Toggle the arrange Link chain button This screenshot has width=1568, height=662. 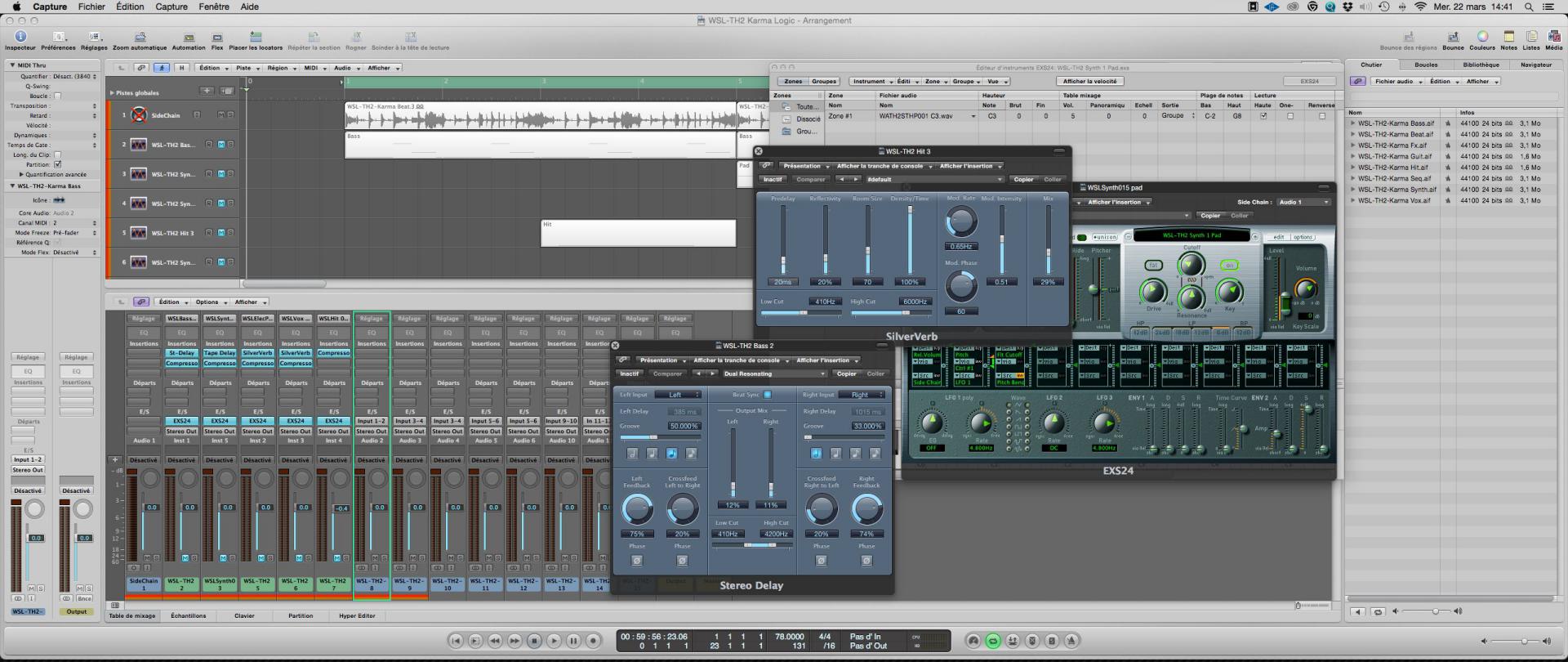(142, 68)
